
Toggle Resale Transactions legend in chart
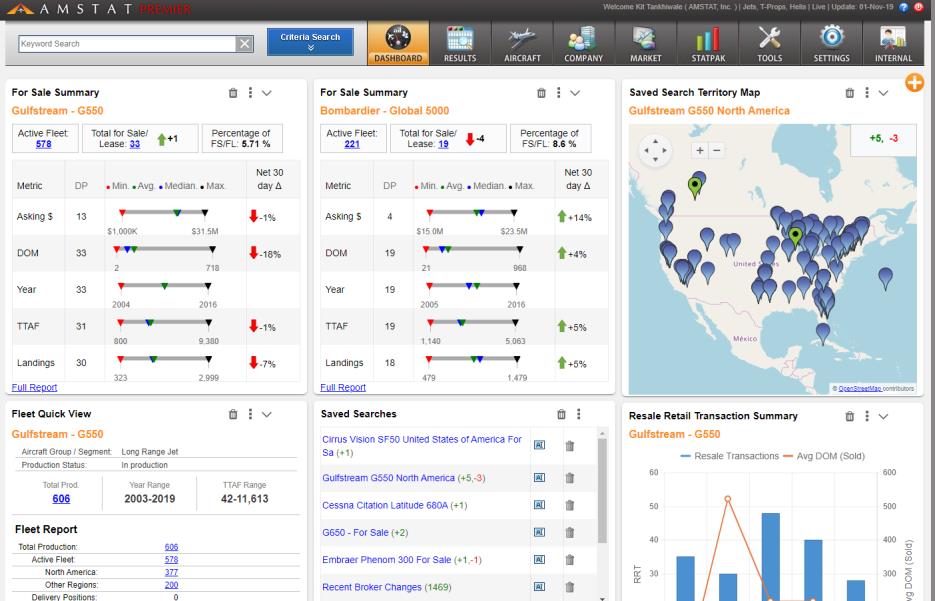click(x=729, y=456)
